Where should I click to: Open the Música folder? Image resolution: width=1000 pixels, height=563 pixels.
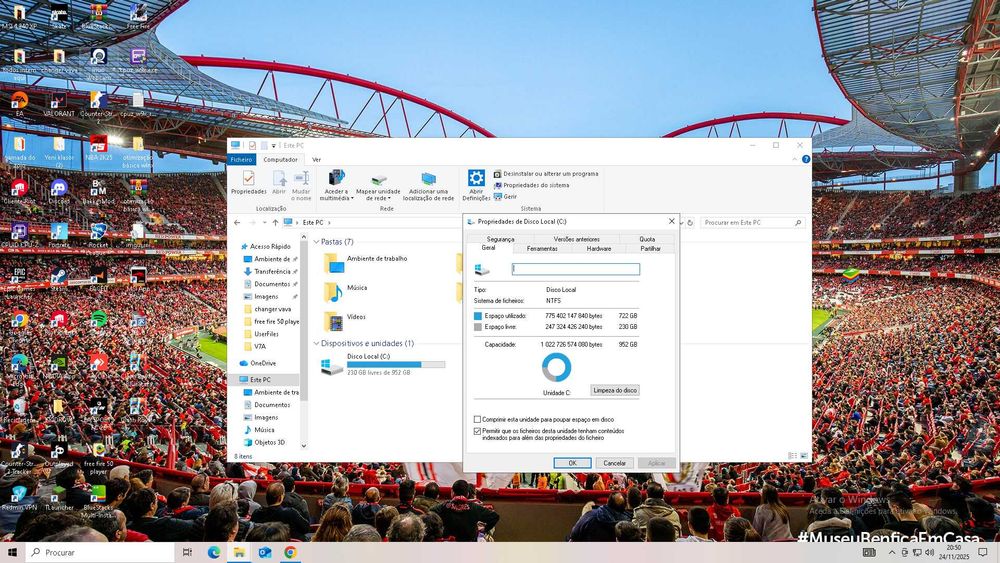[x=346, y=291]
